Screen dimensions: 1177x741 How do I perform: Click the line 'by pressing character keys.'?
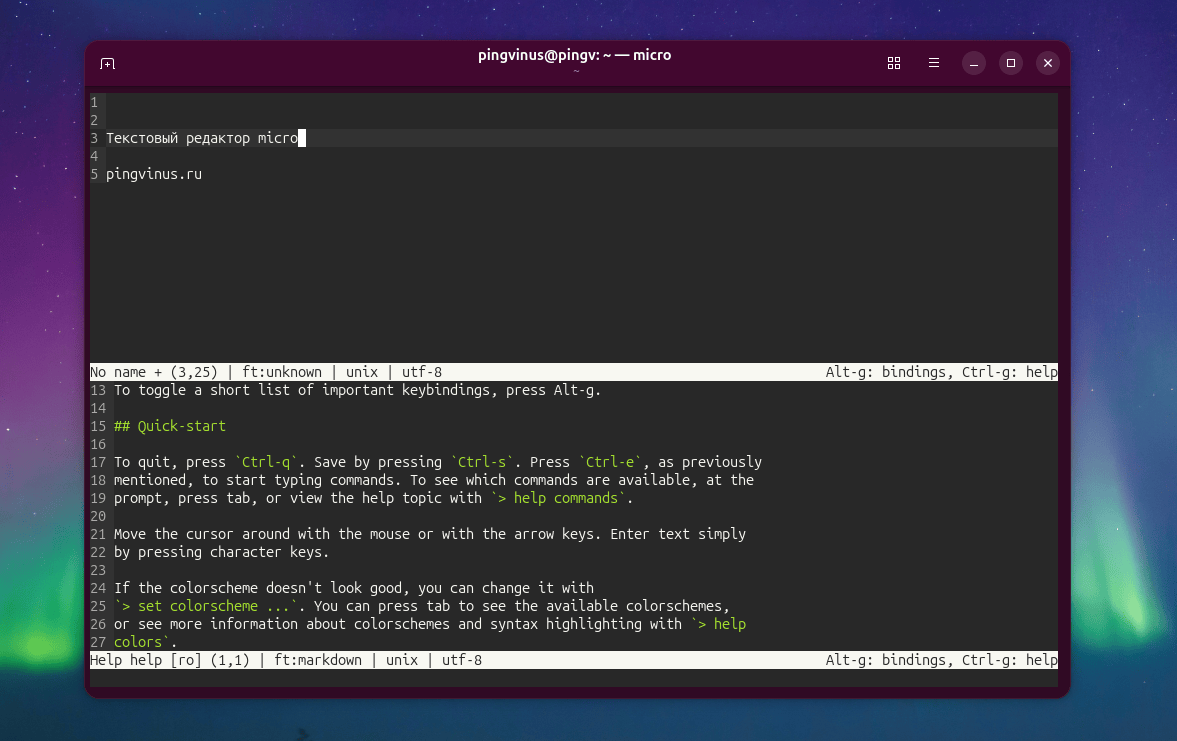(x=221, y=553)
